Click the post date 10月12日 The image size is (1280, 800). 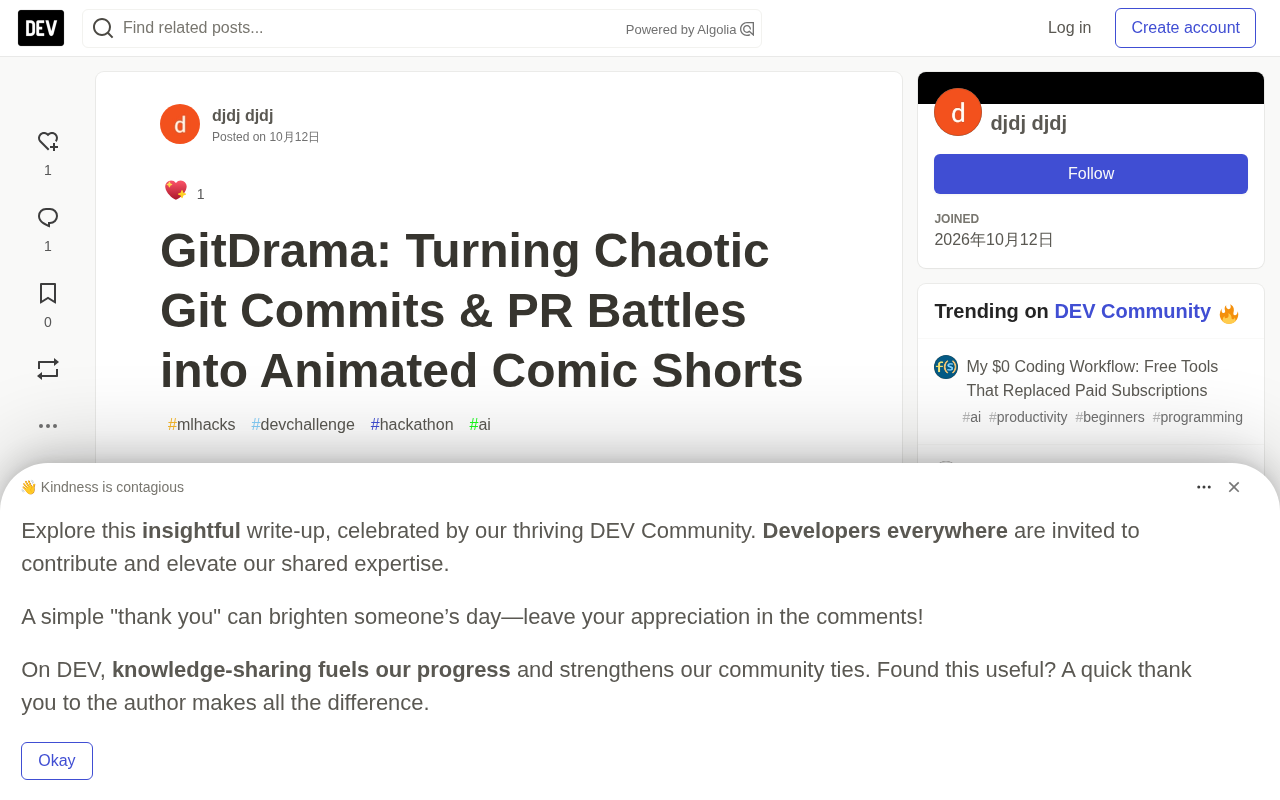click(x=294, y=137)
